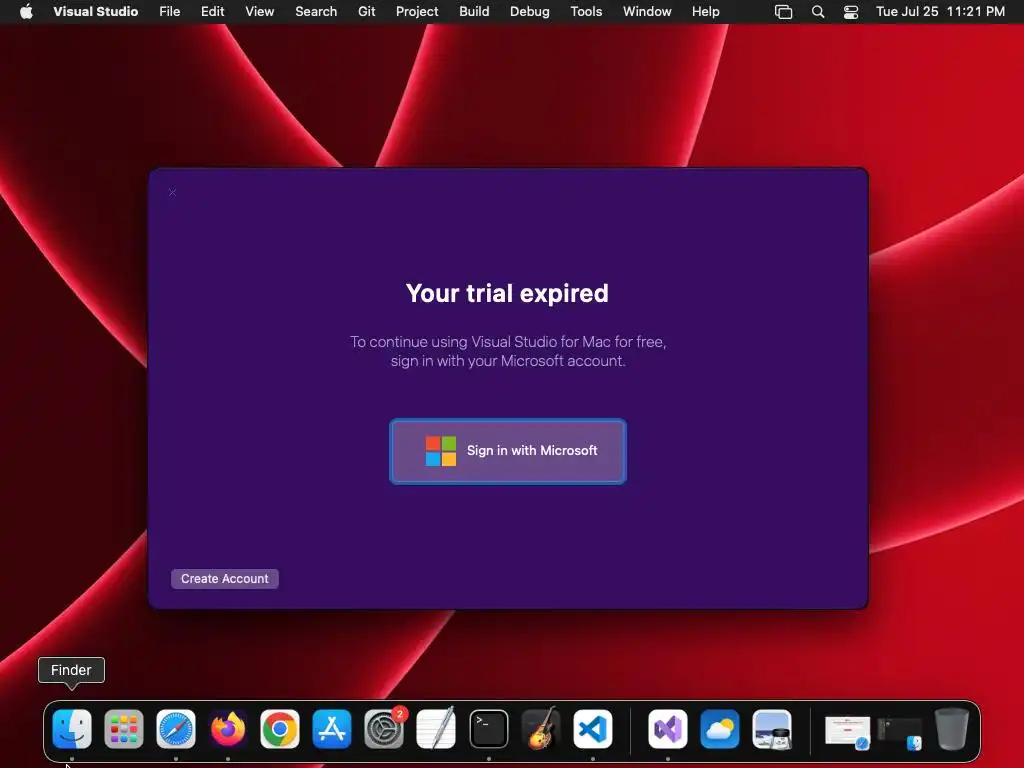Viewport: 1024px width, 768px height.
Task: Open the Trash from the Dock
Action: coord(952,729)
